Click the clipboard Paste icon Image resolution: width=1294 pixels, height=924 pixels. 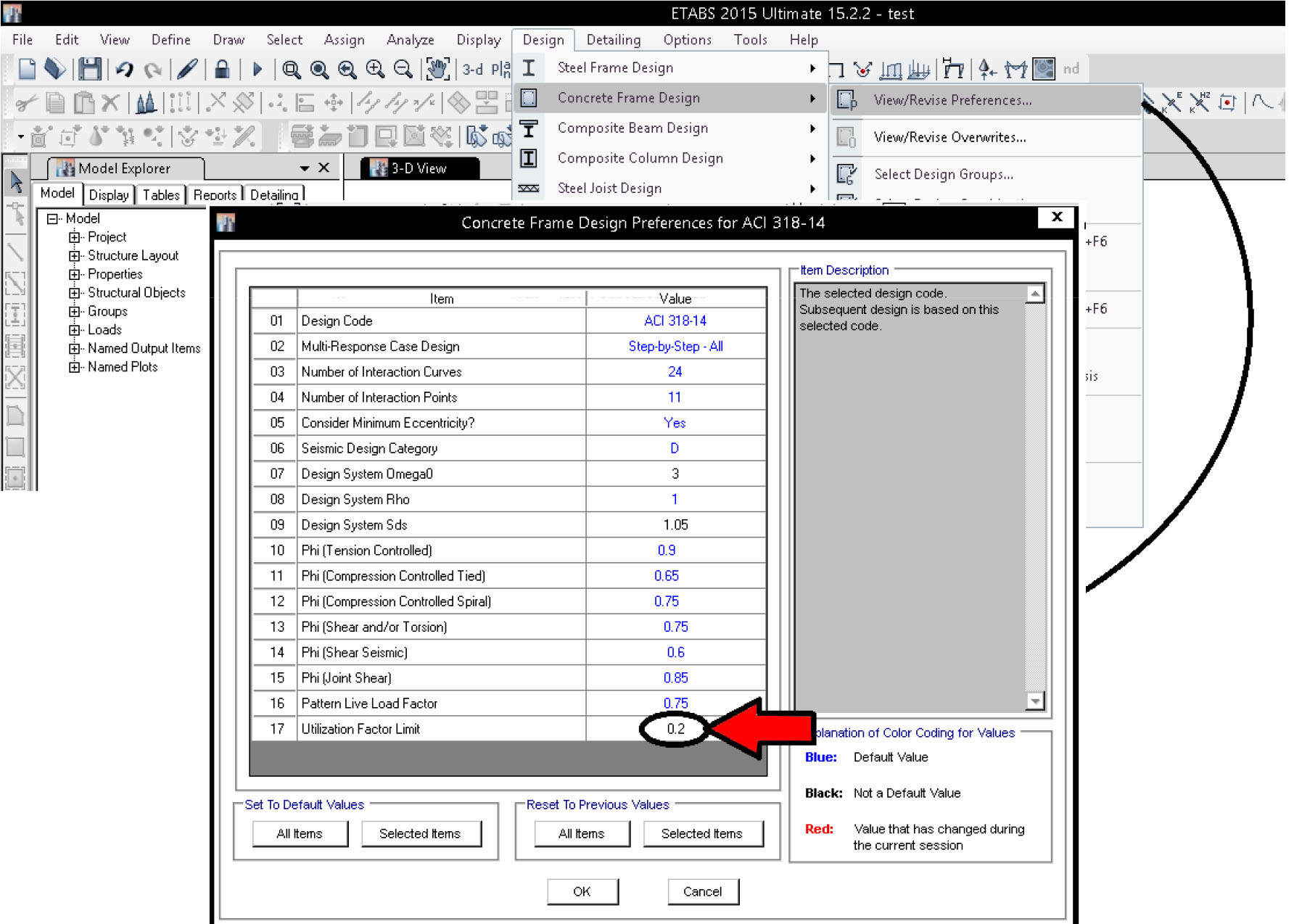(x=83, y=103)
